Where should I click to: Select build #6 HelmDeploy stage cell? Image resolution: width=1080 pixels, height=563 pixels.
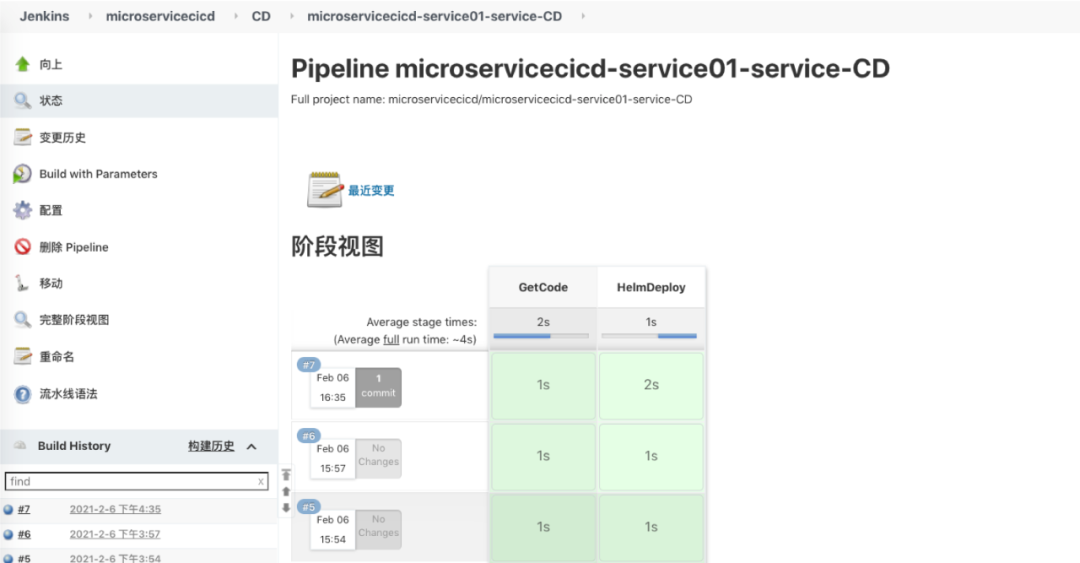pos(651,457)
